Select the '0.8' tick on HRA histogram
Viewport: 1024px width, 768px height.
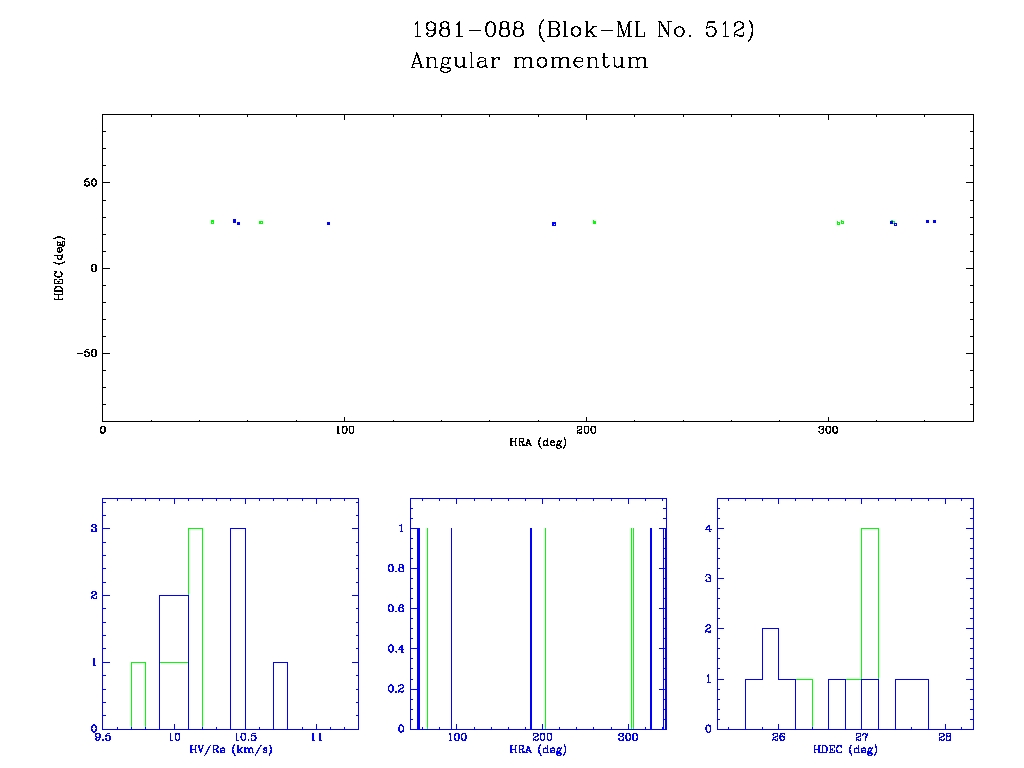(x=396, y=568)
